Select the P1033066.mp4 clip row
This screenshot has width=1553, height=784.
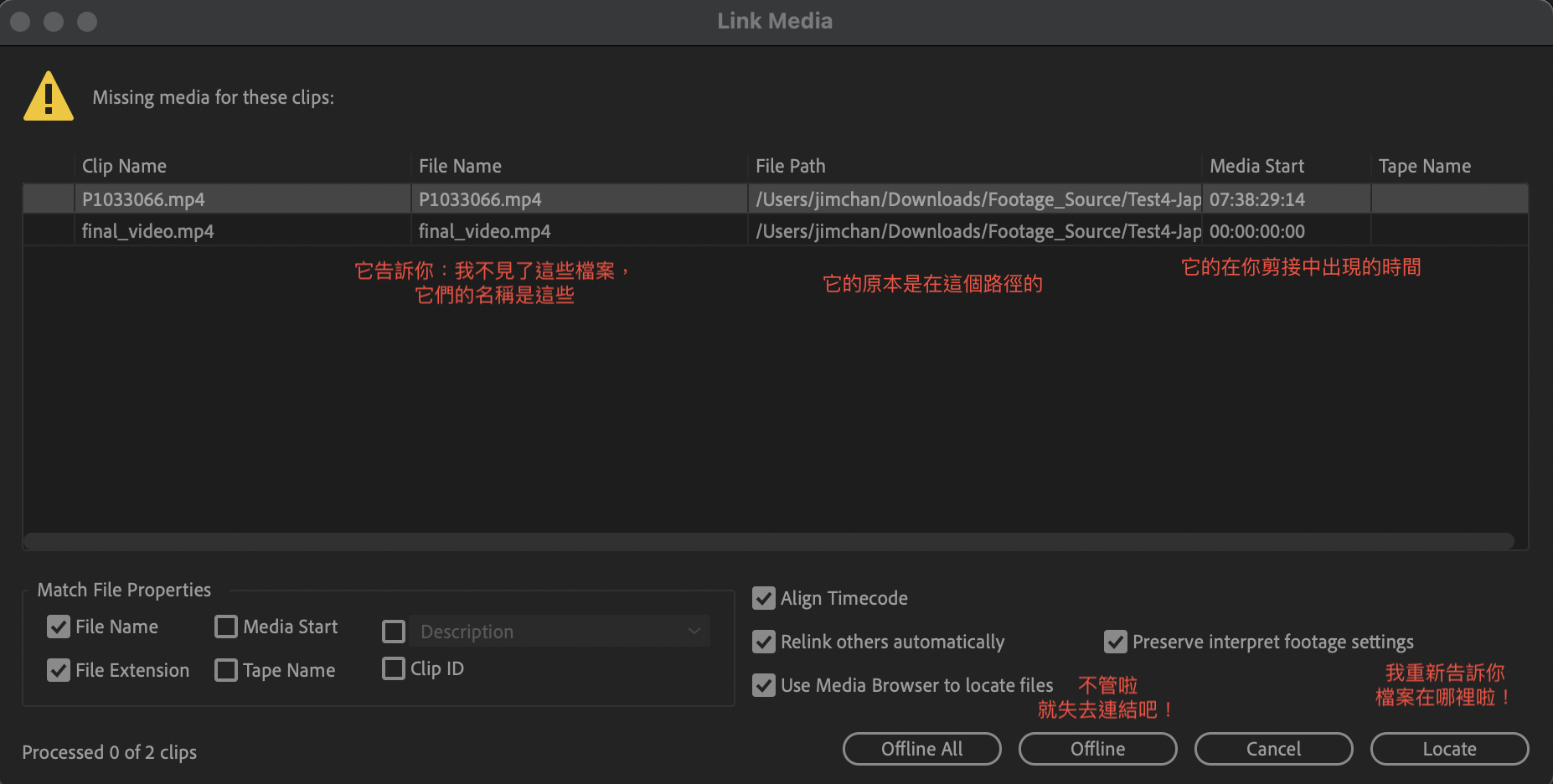[x=243, y=199]
